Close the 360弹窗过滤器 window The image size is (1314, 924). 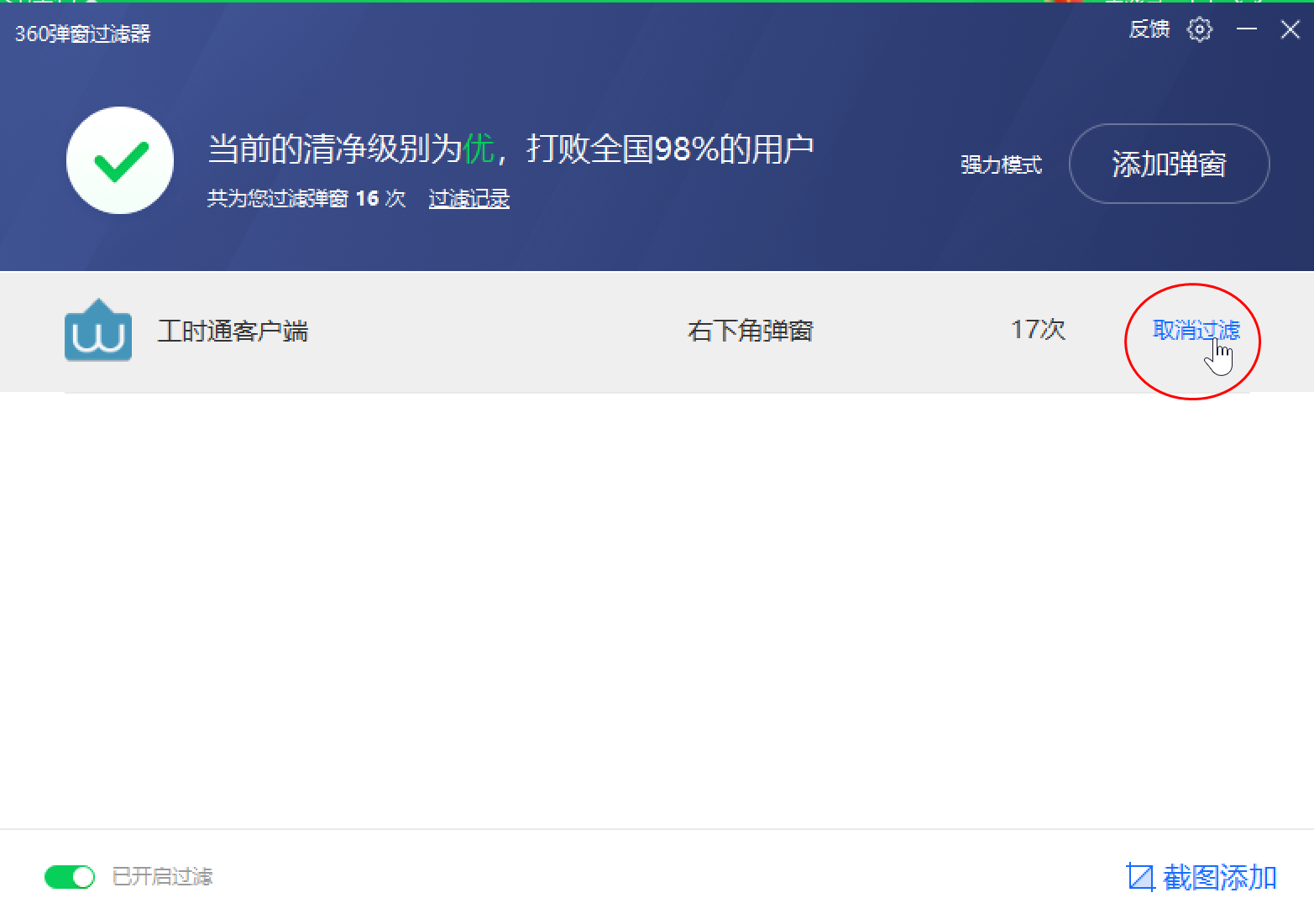[1290, 30]
